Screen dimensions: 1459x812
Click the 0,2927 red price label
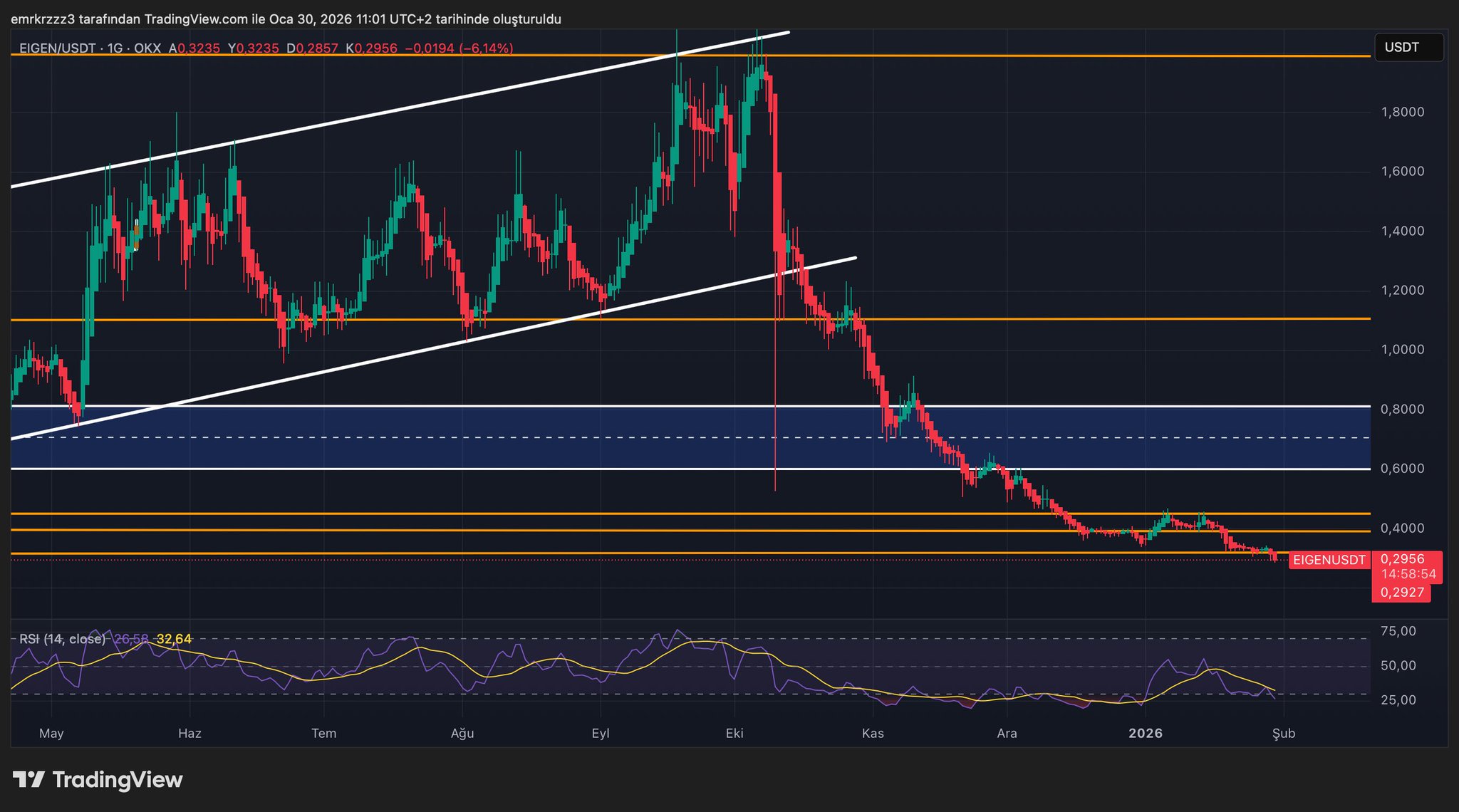pyautogui.click(x=1402, y=593)
